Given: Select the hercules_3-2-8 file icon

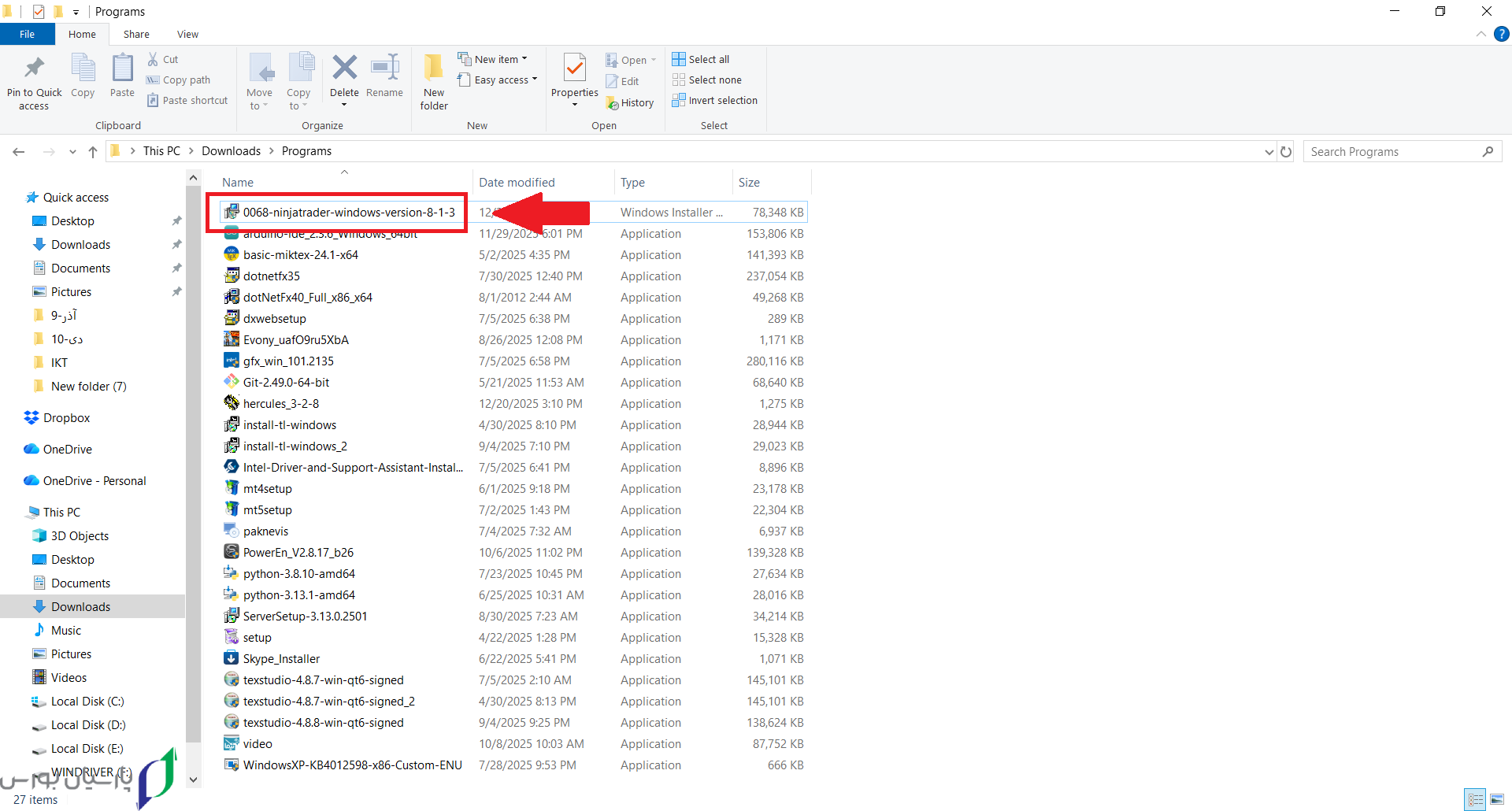Looking at the screenshot, I should (x=231, y=402).
